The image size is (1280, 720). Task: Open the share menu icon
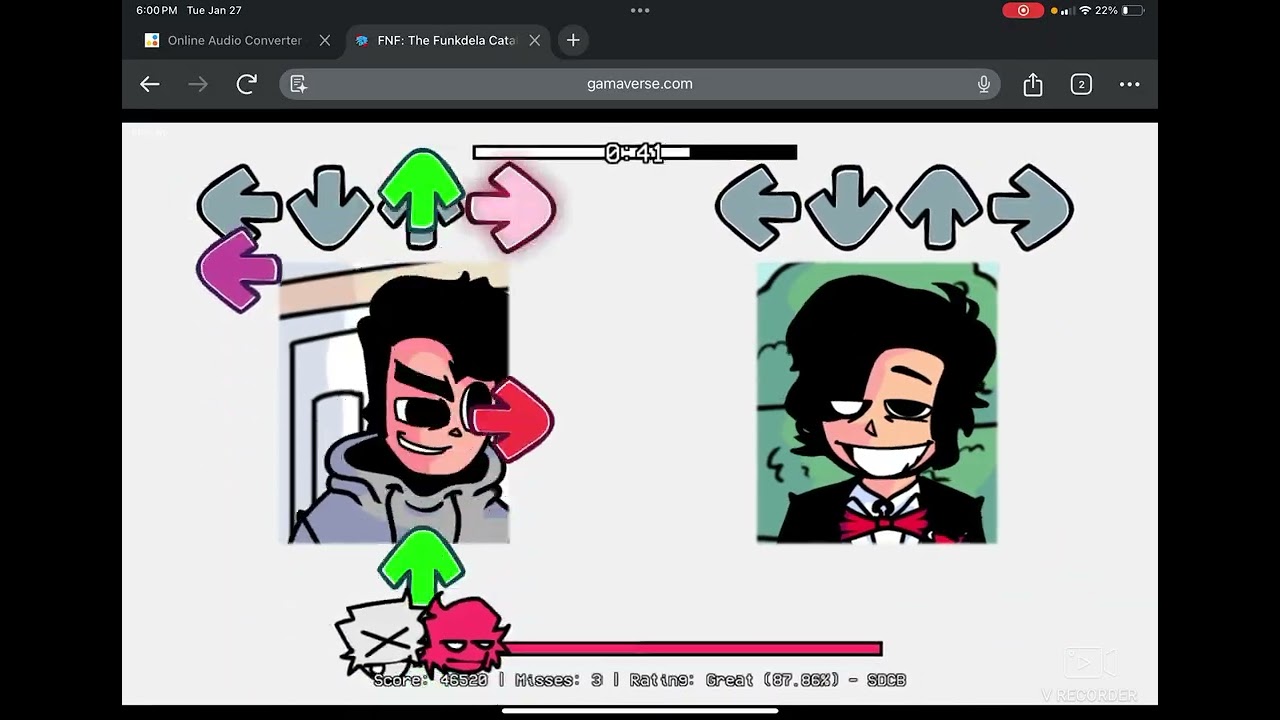coord(1033,84)
